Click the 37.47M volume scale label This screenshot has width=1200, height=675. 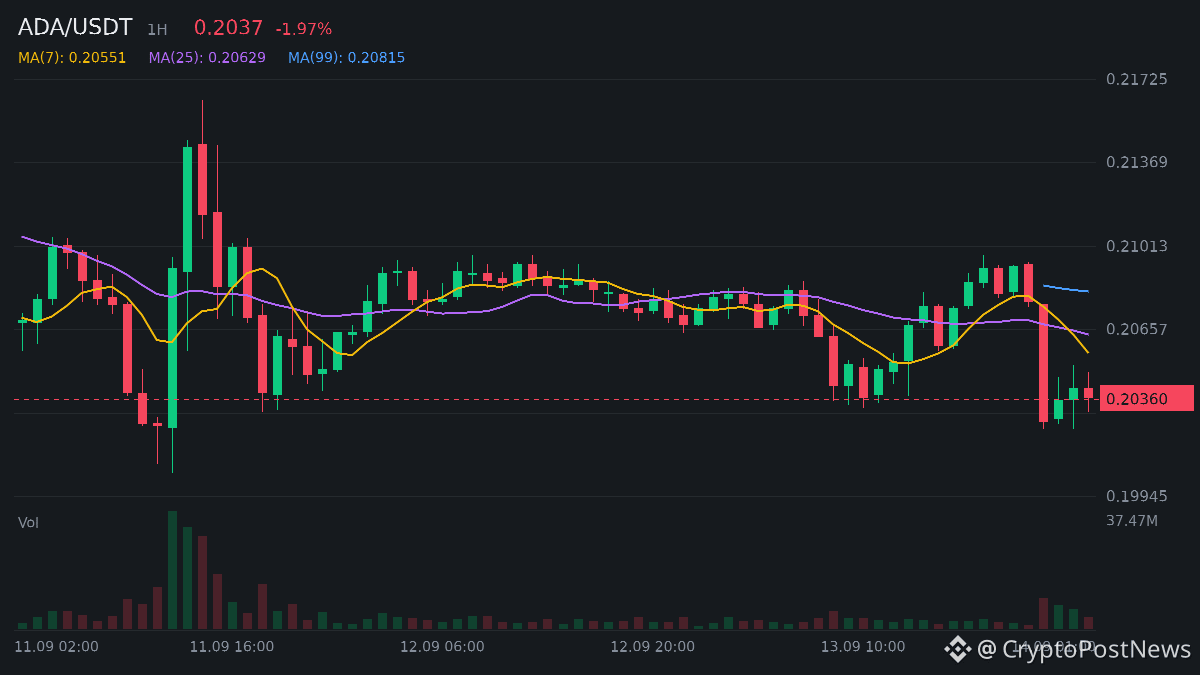[x=1132, y=521]
